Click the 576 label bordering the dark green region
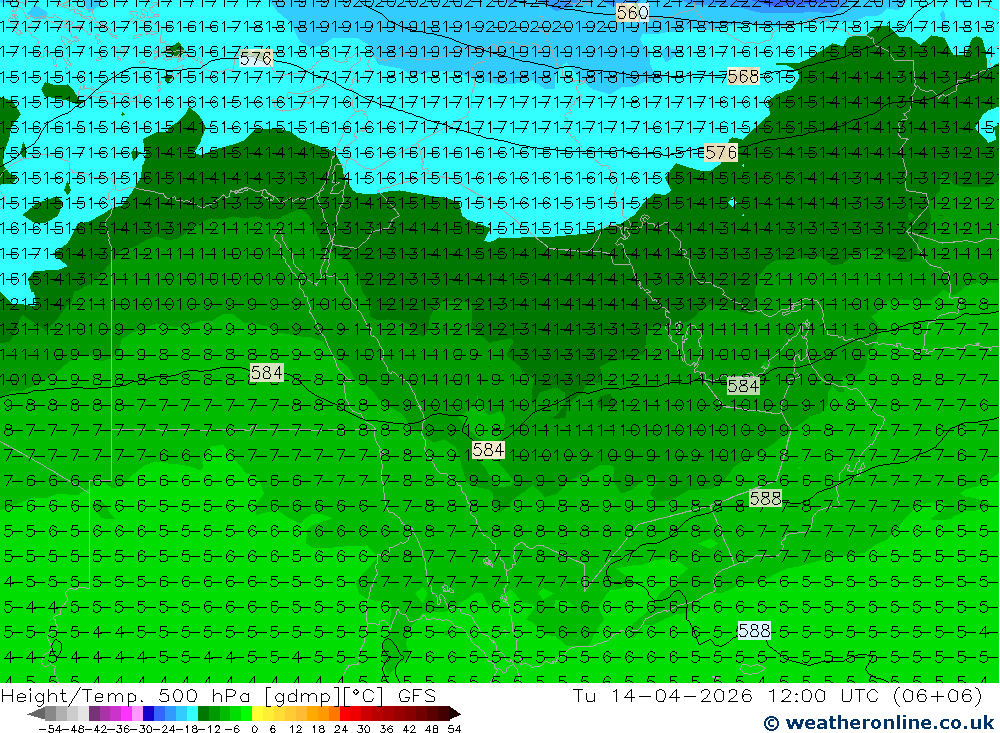The height and width of the screenshot is (733, 1000). click(x=721, y=152)
